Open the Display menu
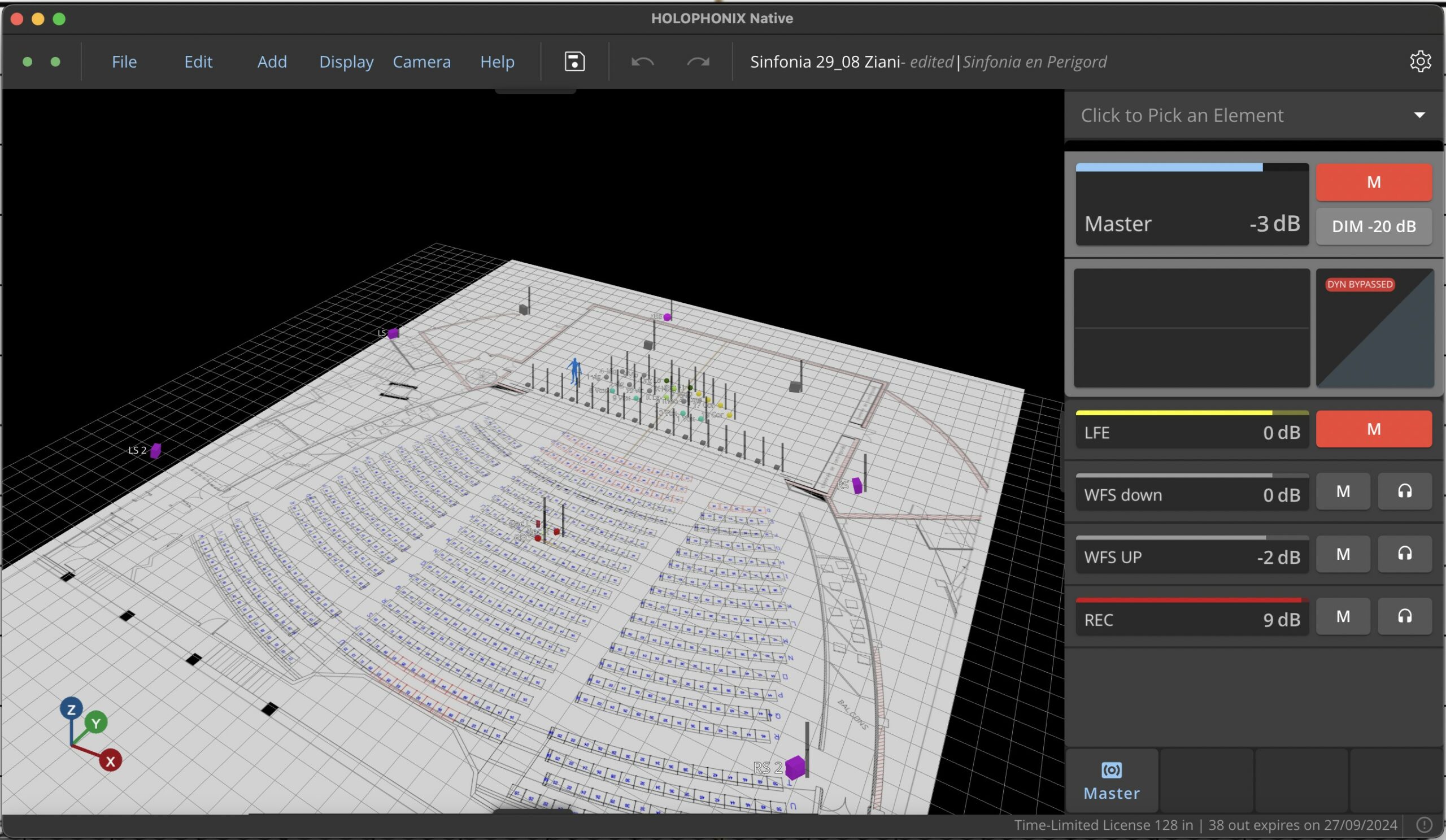 (346, 62)
